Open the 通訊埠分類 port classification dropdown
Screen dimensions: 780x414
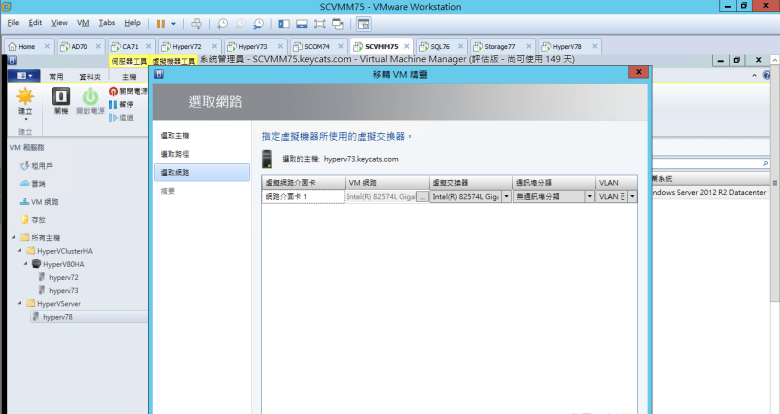pyautogui.click(x=590, y=197)
